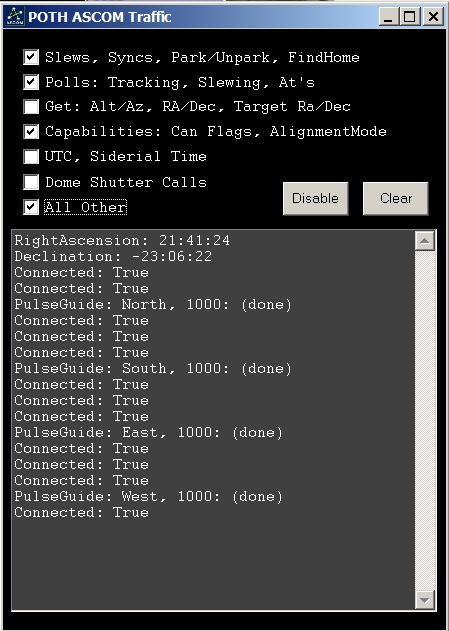Screen dimensions: 449x631
Task: Uncheck the All Other checkbox
Action: 31,207
